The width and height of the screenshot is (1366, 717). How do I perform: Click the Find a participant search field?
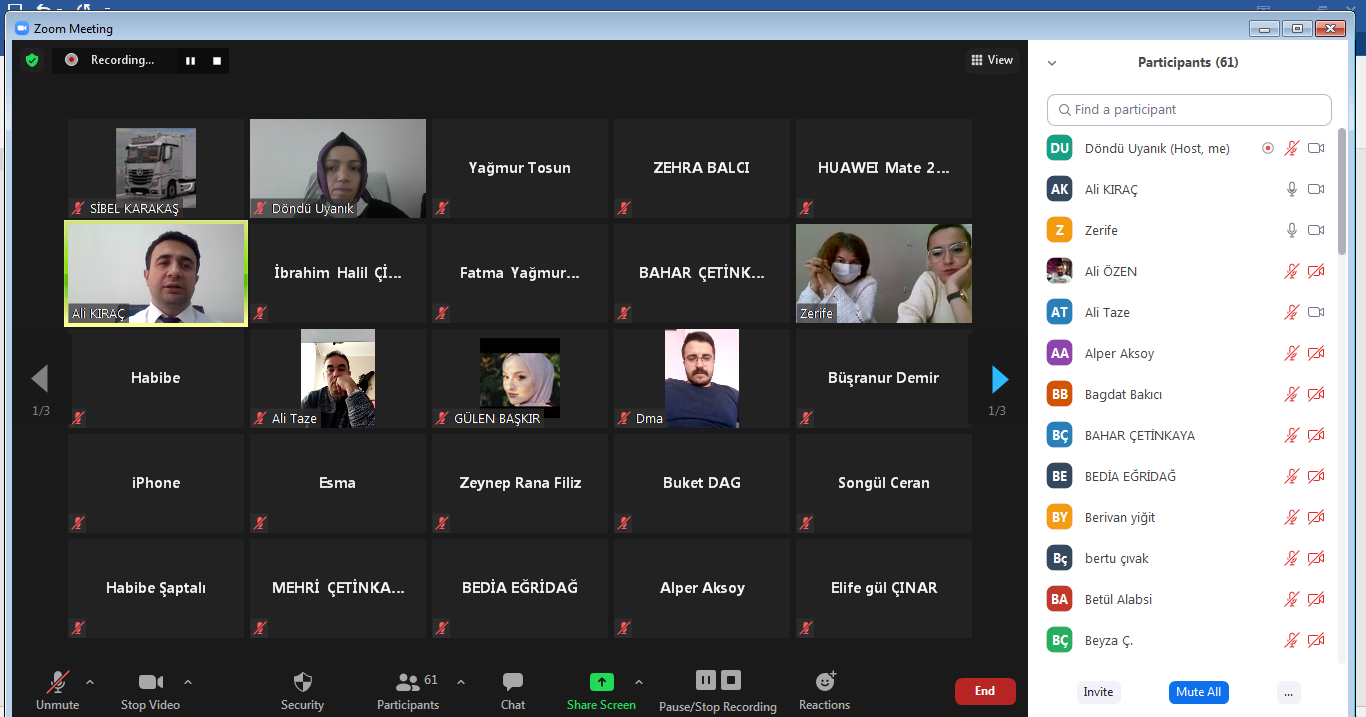[x=1189, y=110]
